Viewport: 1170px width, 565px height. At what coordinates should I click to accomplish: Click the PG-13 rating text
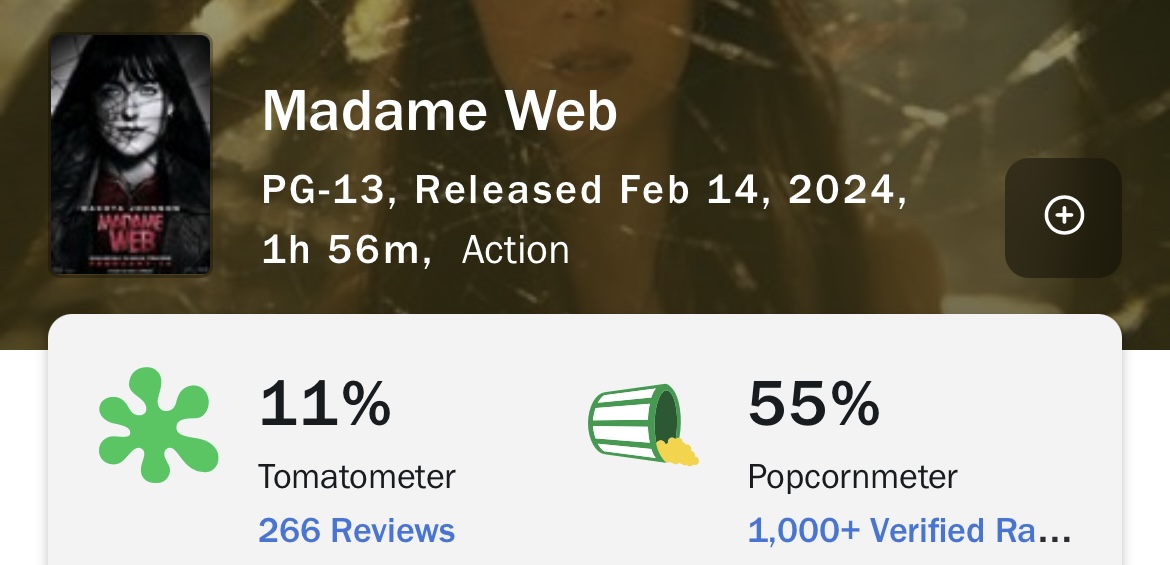pos(322,190)
